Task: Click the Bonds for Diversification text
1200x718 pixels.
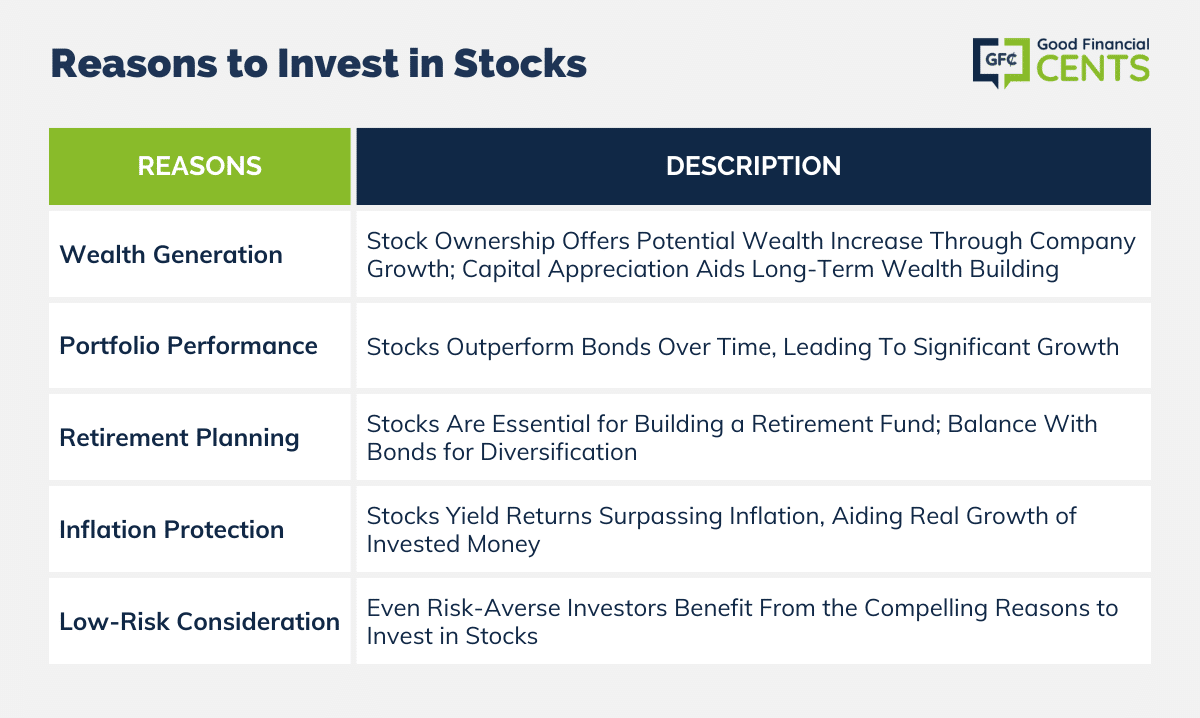Action: [x=502, y=452]
